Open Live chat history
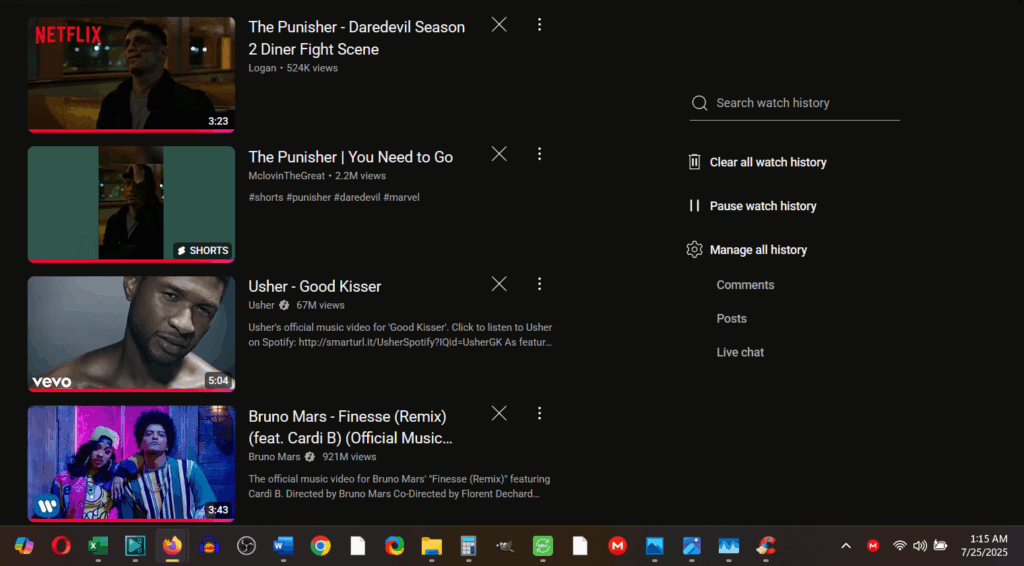1024x566 pixels. (x=740, y=352)
